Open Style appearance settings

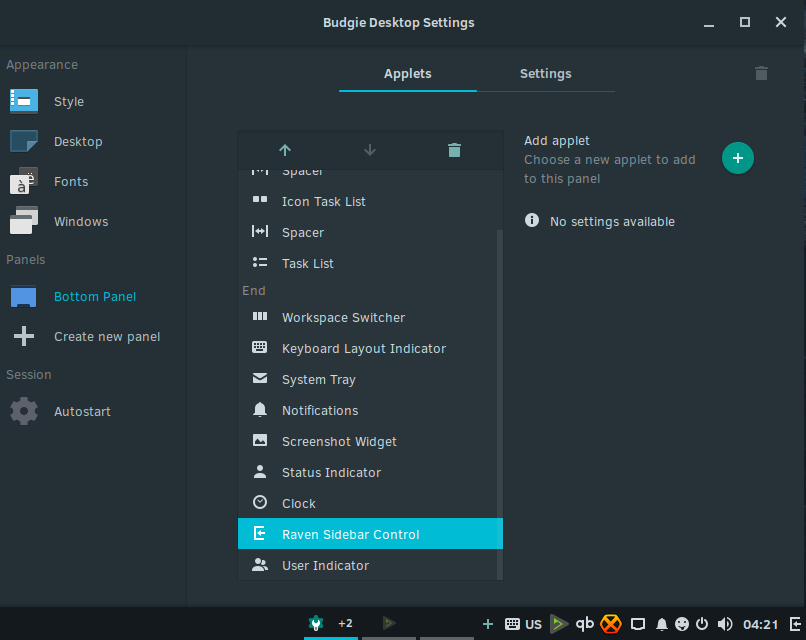pyautogui.click(x=93, y=101)
